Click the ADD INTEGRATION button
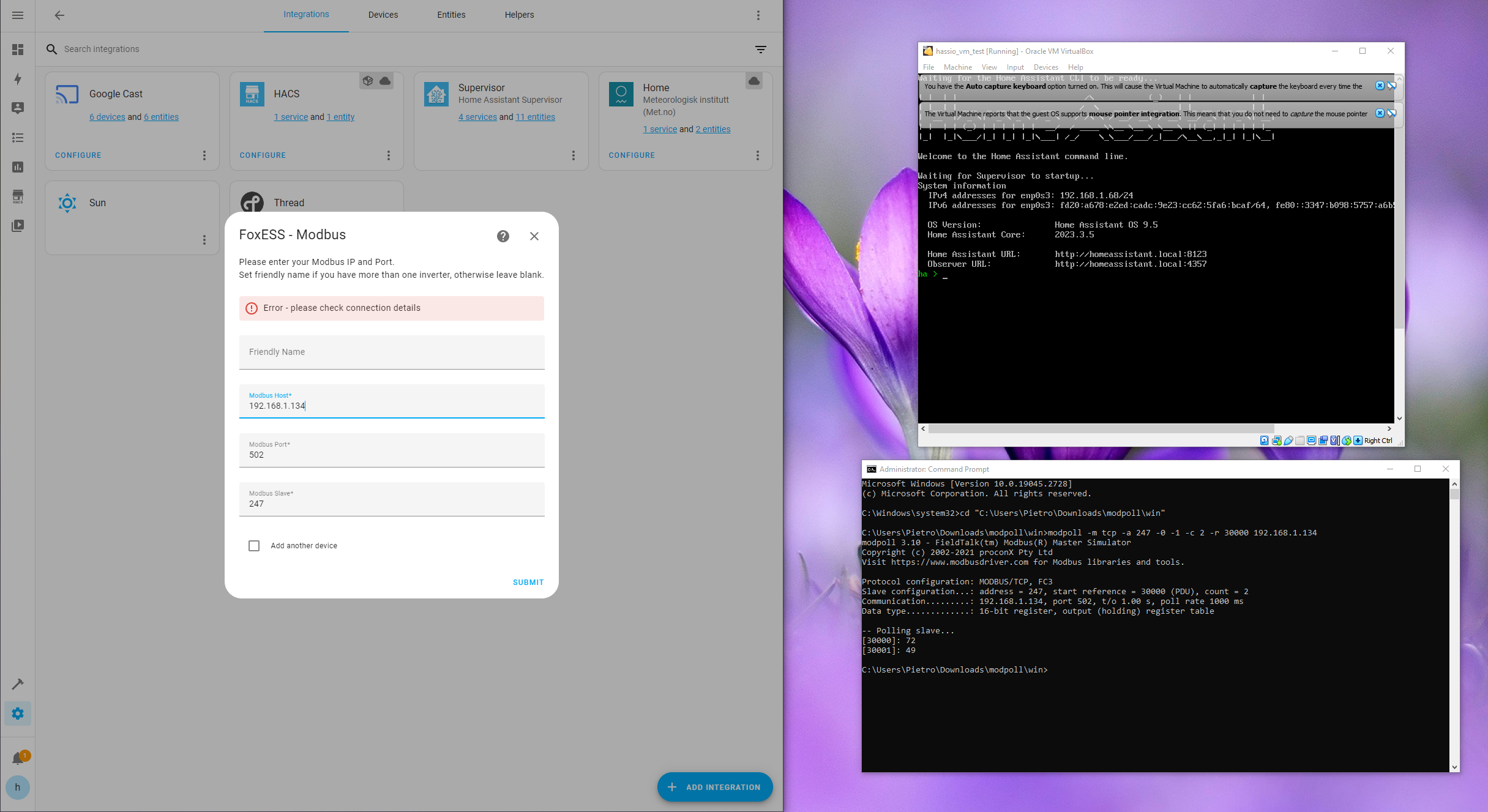This screenshot has height=812, width=1488. 714,787
